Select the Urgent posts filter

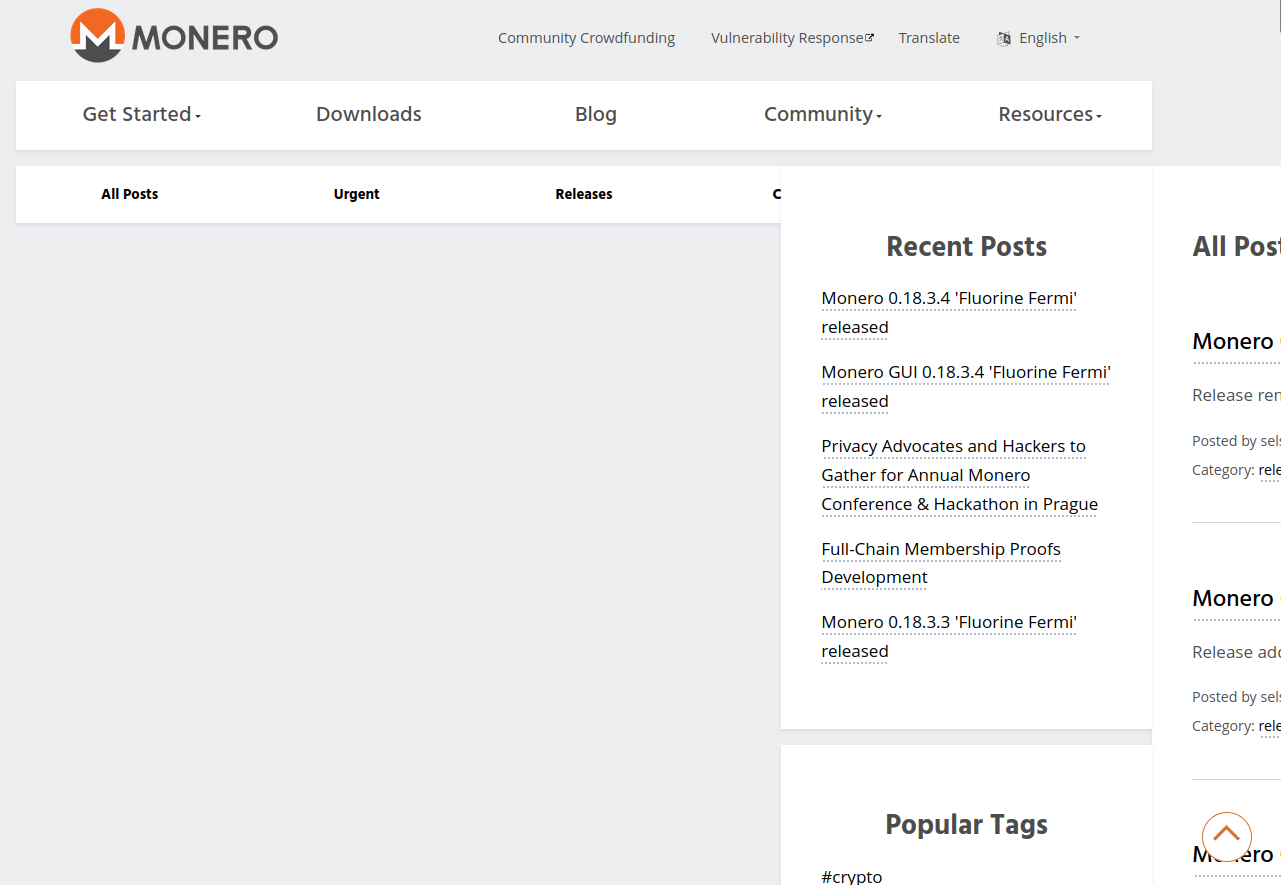357,194
